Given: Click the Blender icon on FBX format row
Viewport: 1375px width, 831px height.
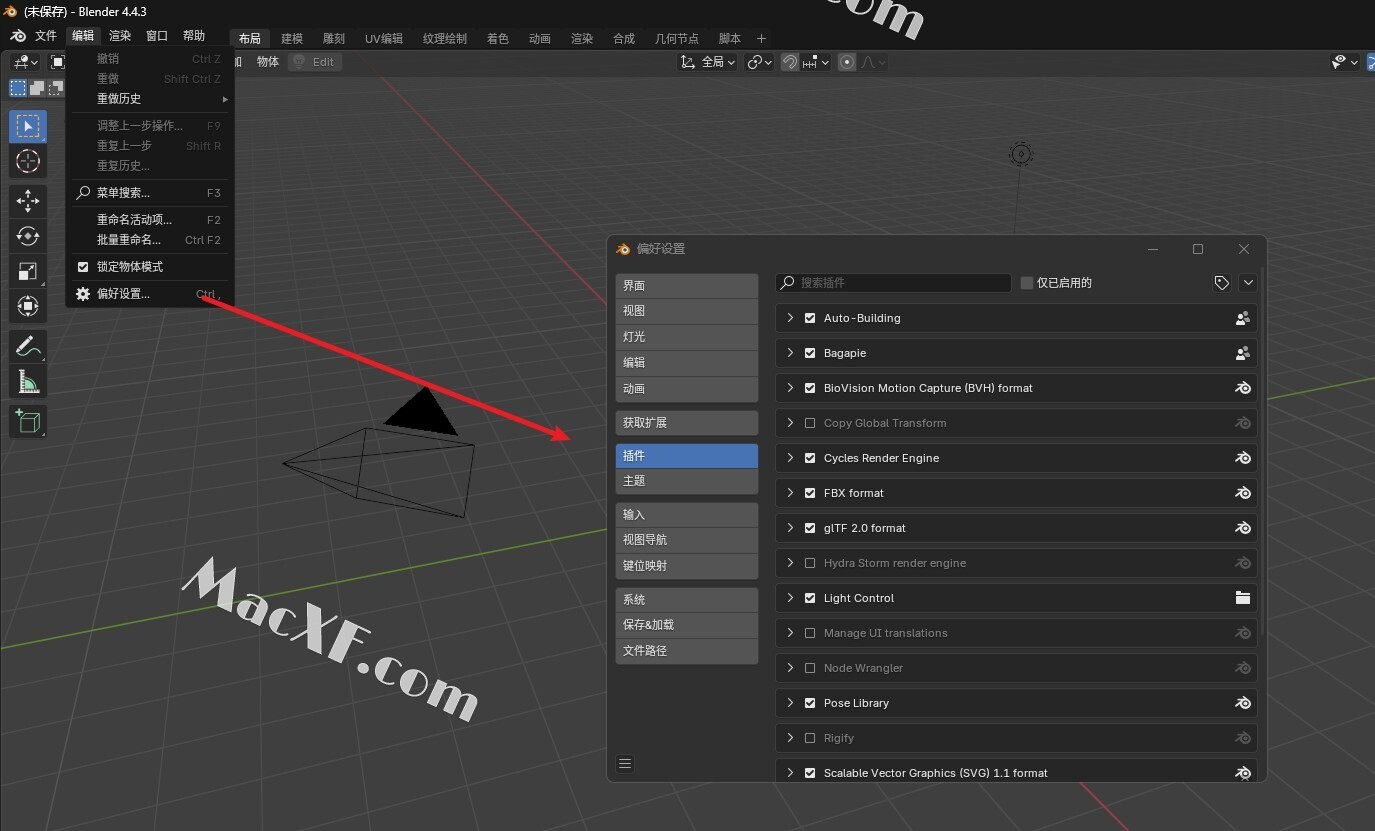Looking at the screenshot, I should (1243, 493).
